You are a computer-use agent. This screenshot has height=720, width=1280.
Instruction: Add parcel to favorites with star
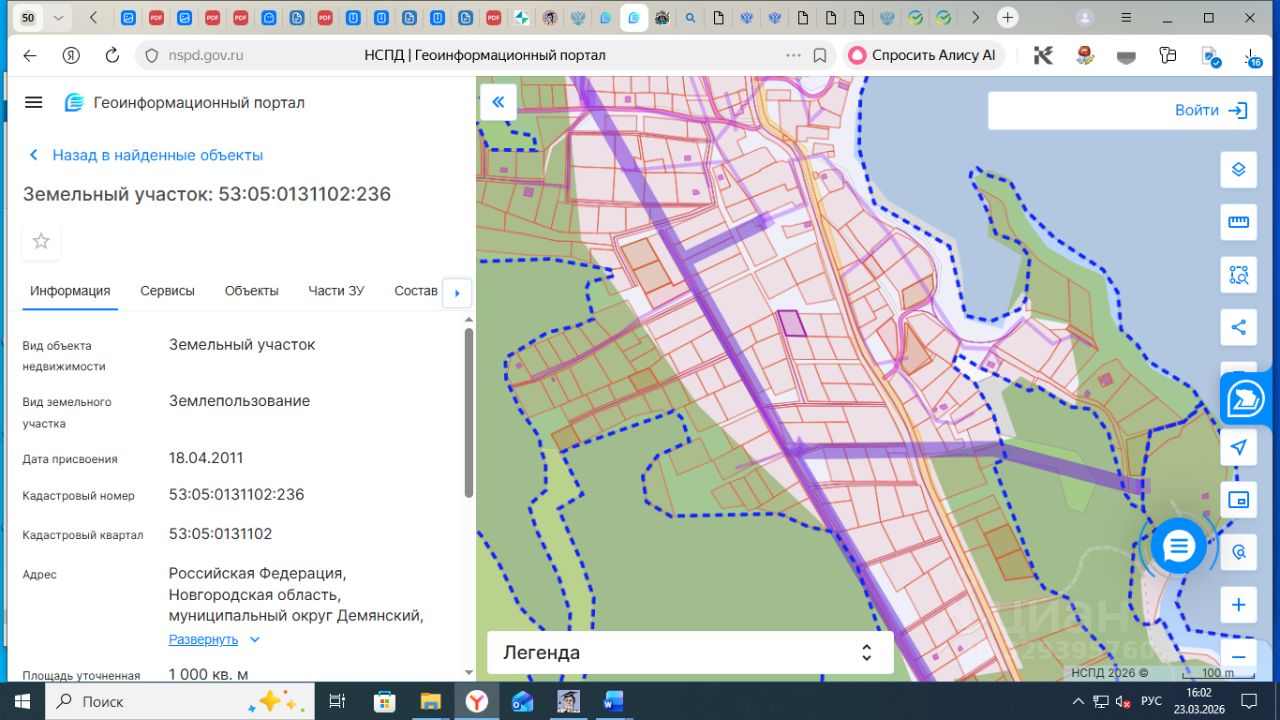(x=41, y=241)
